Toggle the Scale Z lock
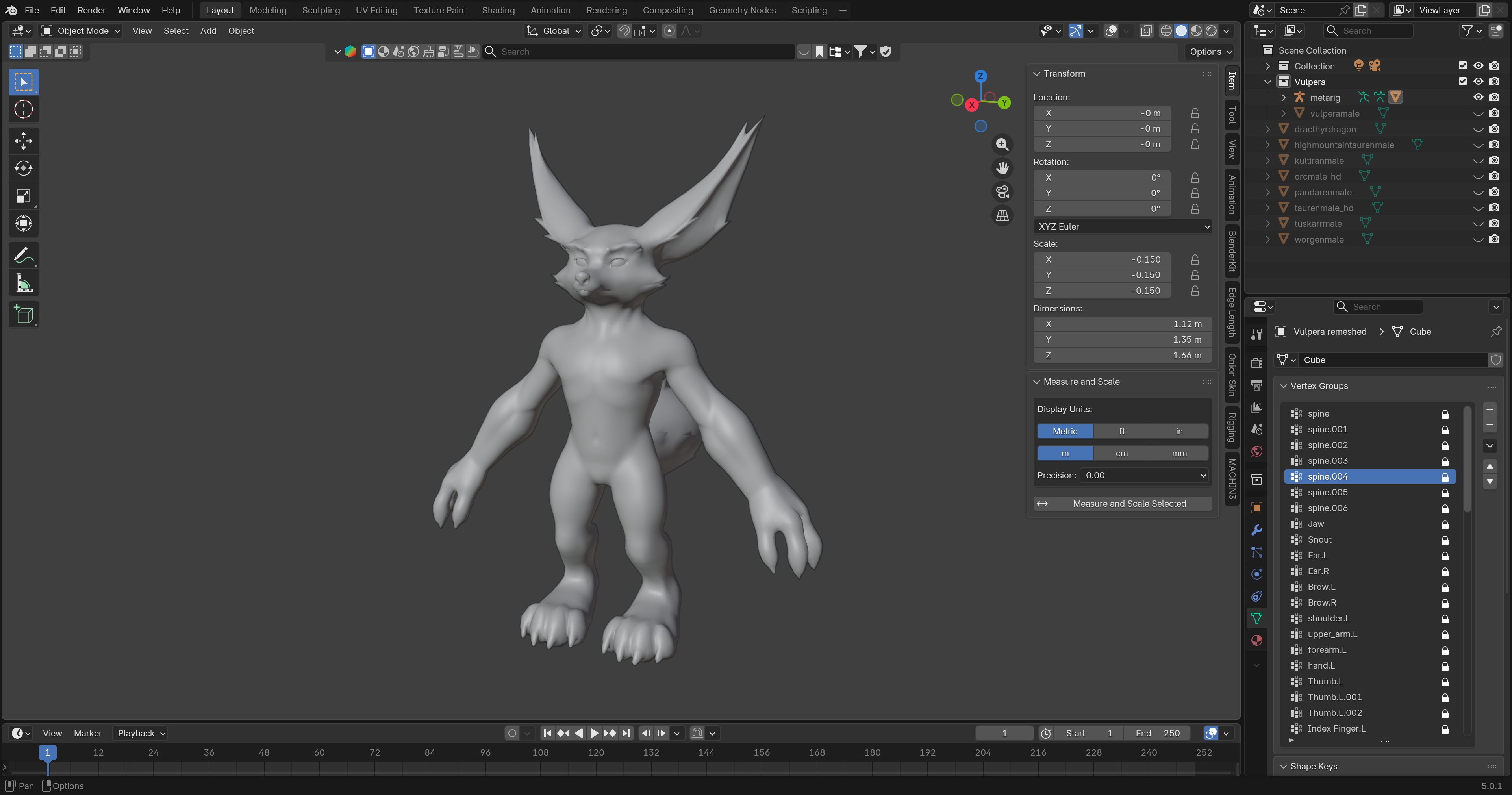This screenshot has height=795, width=1512. [x=1195, y=291]
